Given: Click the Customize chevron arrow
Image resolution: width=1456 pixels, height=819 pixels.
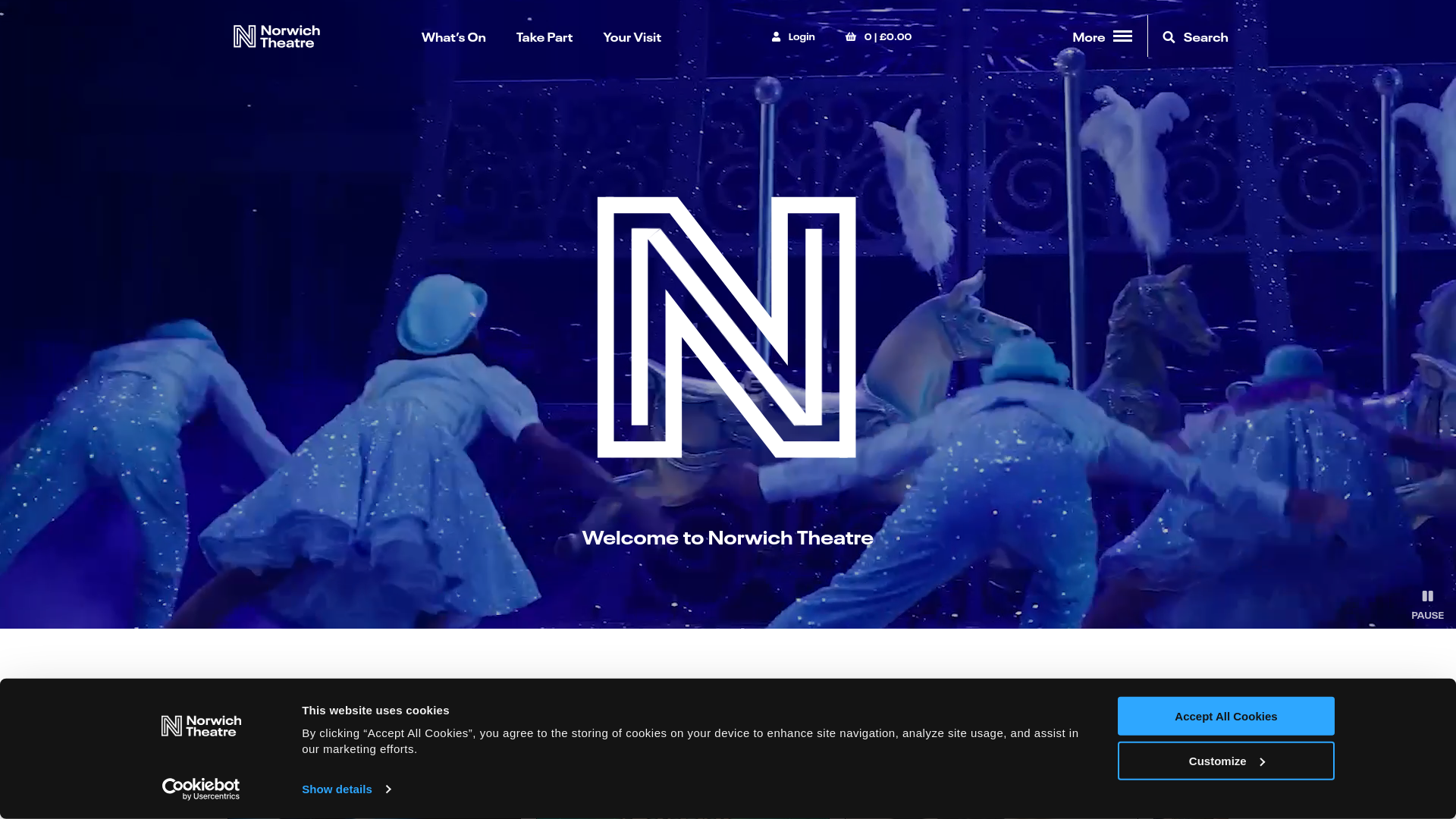Looking at the screenshot, I should (1262, 761).
